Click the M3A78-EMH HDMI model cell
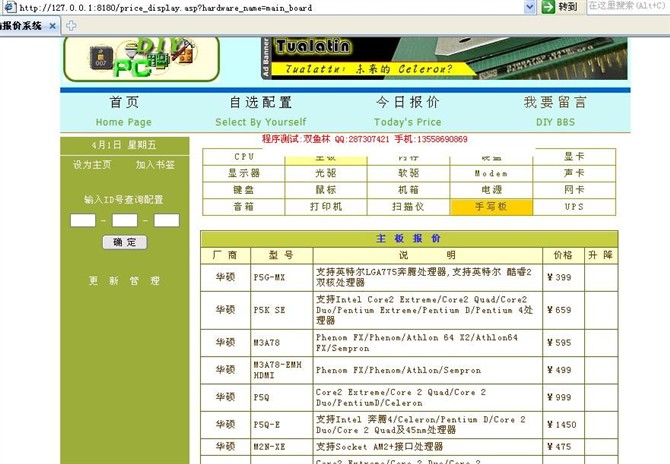Viewport: 670px width, 464px height. 282,370
